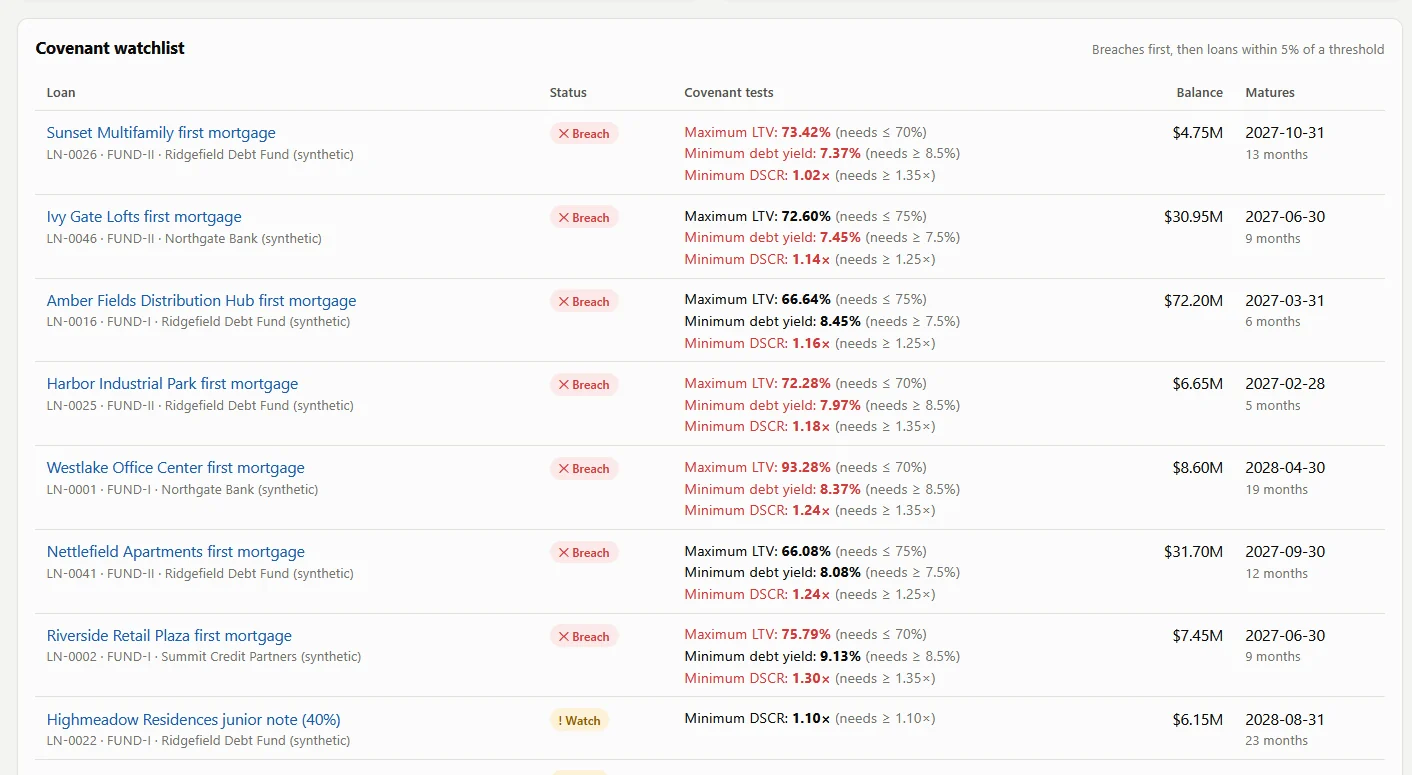Click the LN-0002 Summit Credit Partners subtitle
The image size is (1412, 775).
pos(204,658)
